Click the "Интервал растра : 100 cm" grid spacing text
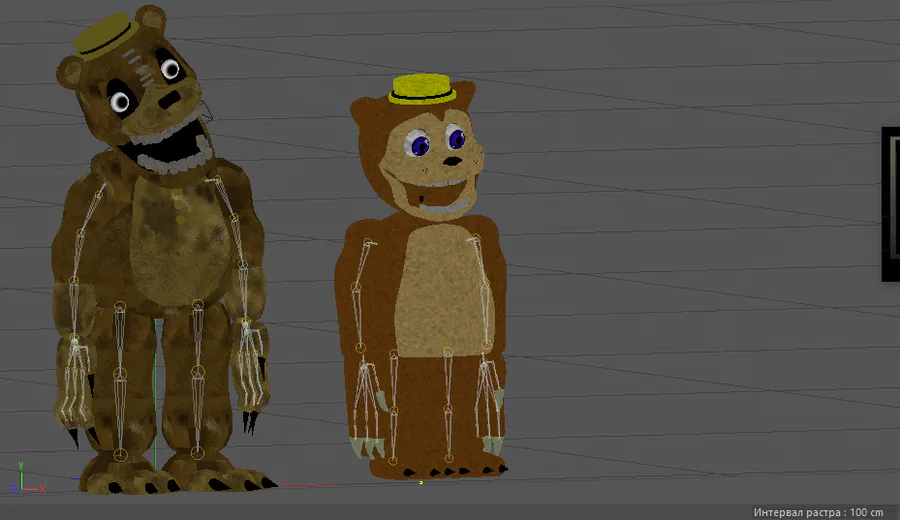The width and height of the screenshot is (900, 520). tap(818, 512)
